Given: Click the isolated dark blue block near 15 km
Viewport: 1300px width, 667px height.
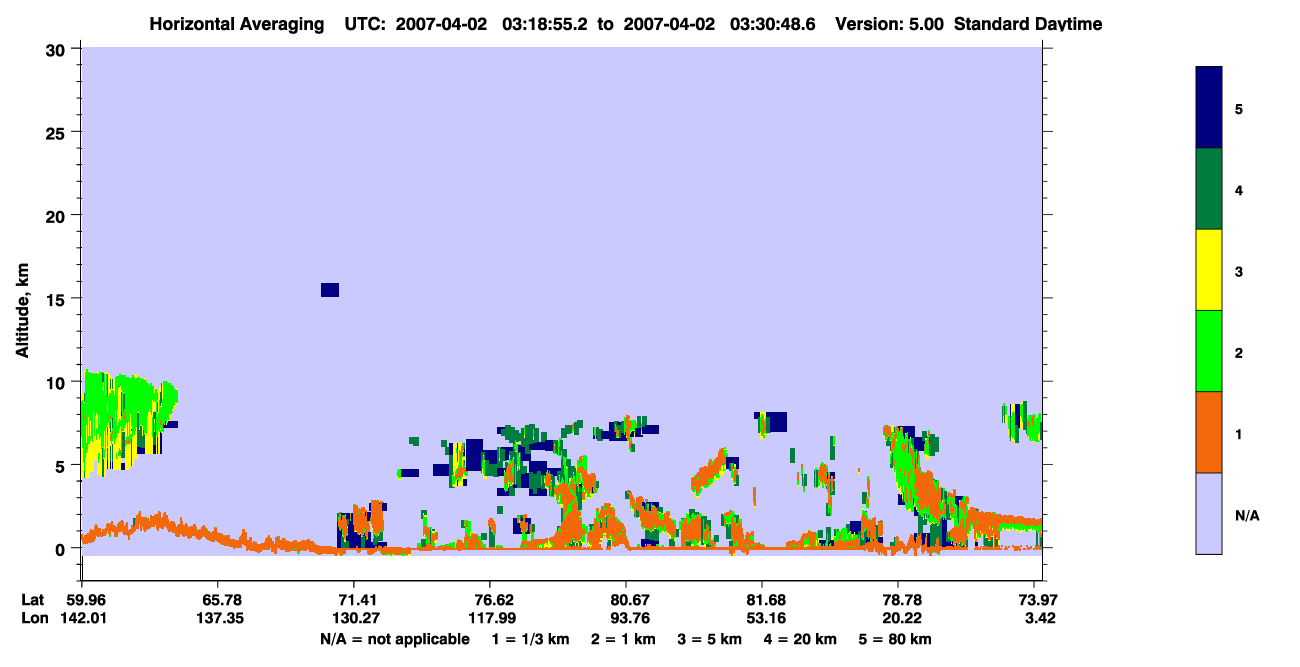Looking at the screenshot, I should (330, 290).
